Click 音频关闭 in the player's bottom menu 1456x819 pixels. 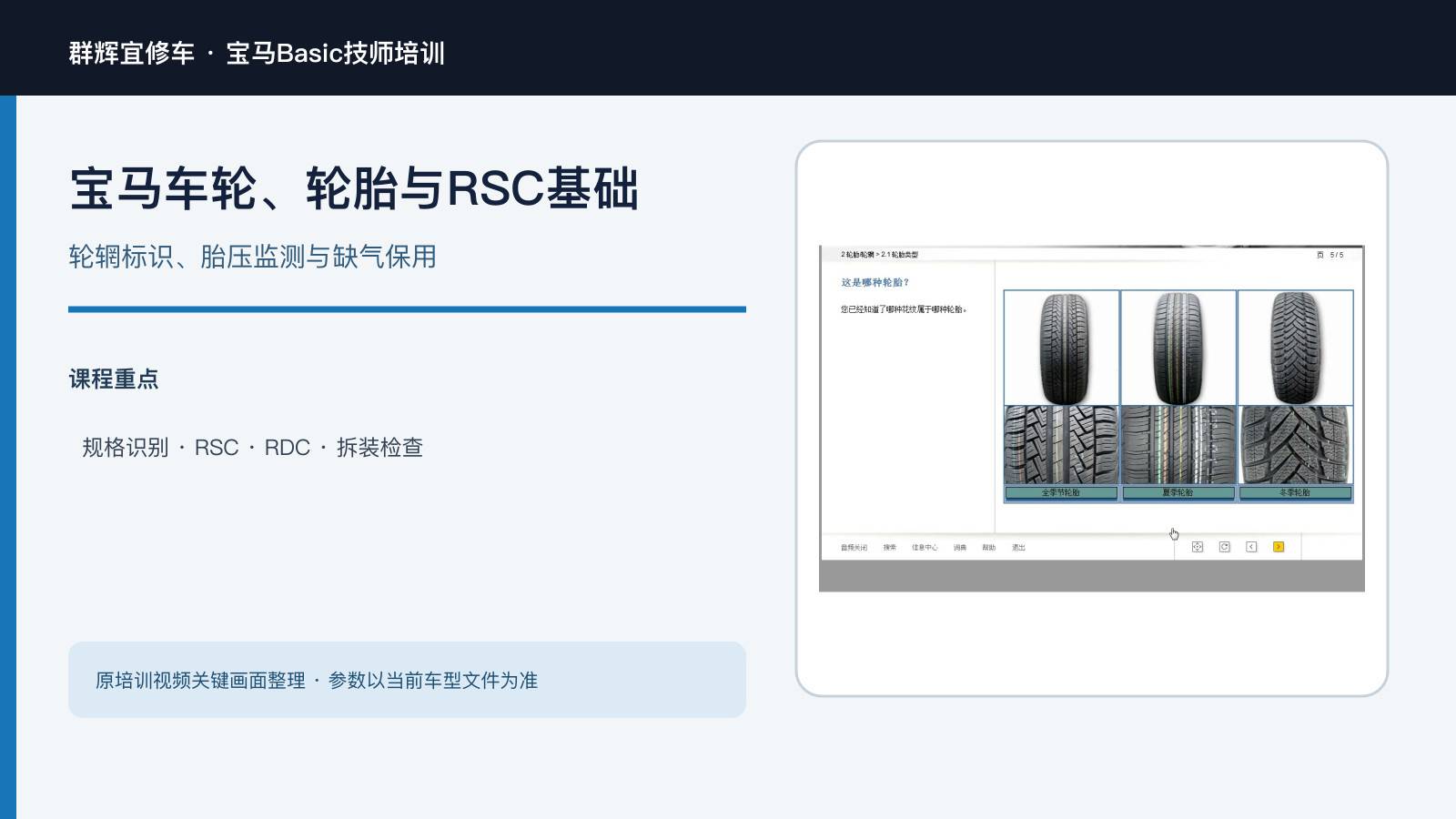point(854,548)
